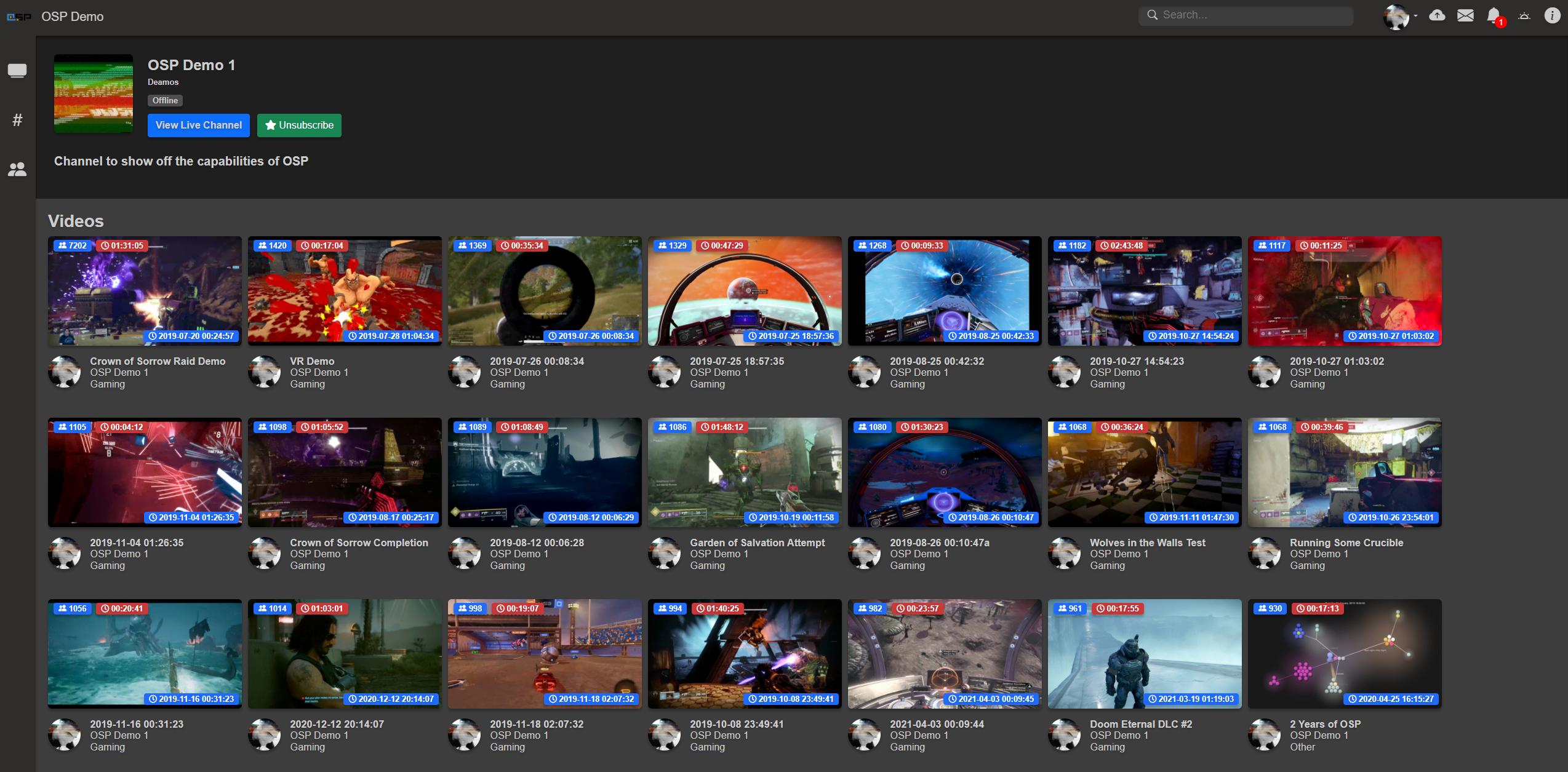
Task: Click the info icon in header
Action: [x=1552, y=15]
